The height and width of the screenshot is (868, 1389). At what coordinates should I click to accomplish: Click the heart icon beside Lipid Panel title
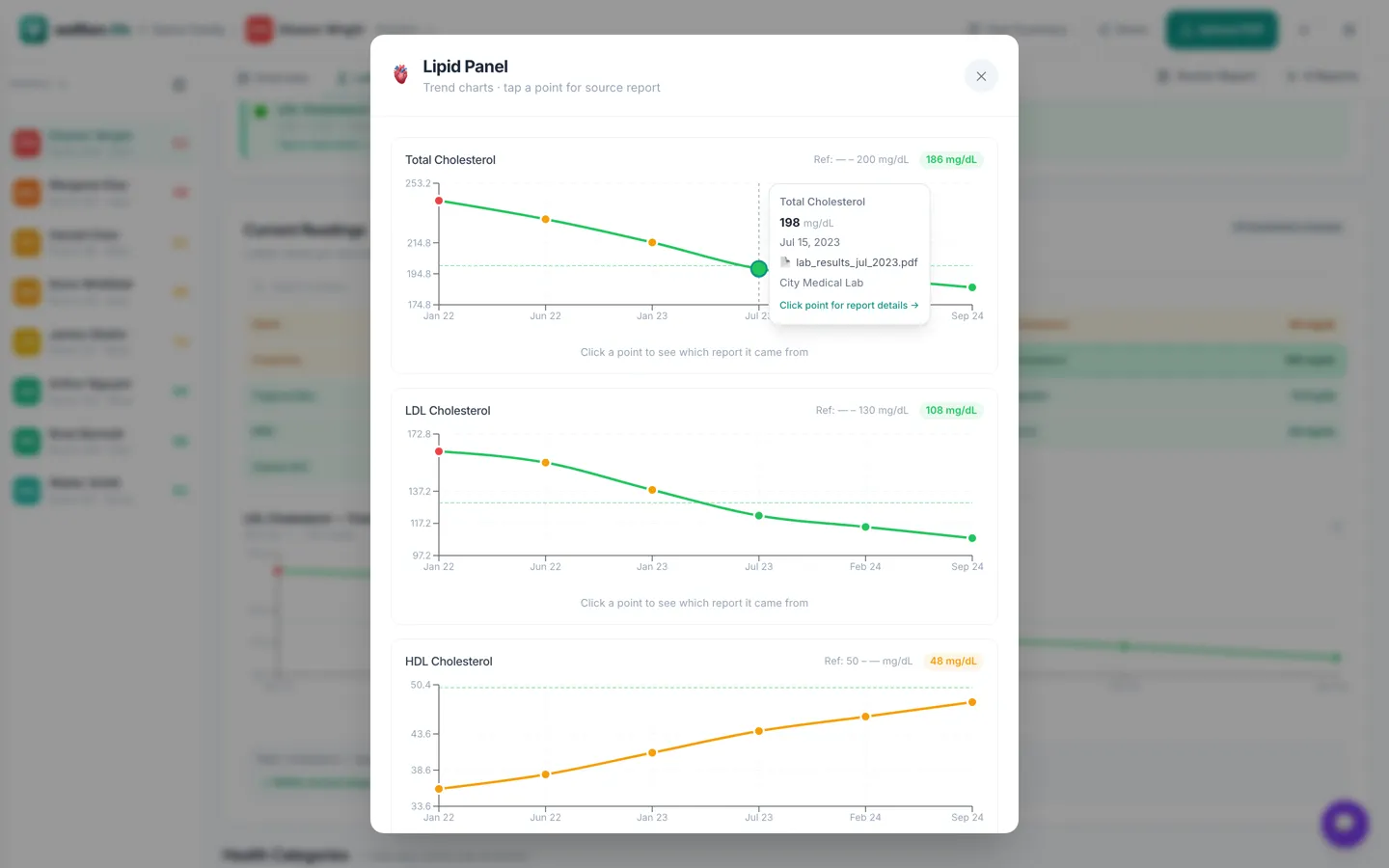click(401, 75)
